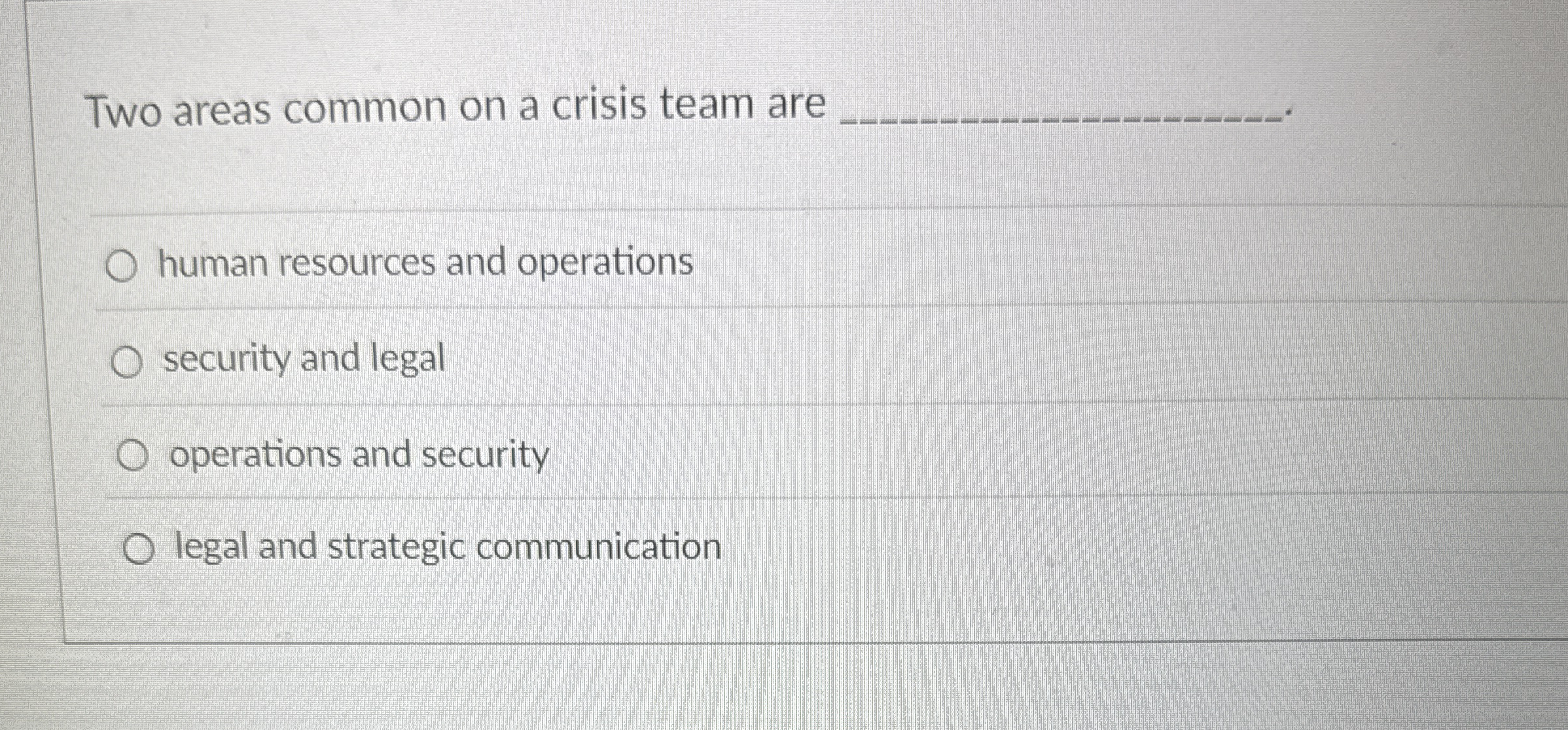Viewport: 1568px width, 730px height.
Task: Click the question card area
Action: pos(785,327)
